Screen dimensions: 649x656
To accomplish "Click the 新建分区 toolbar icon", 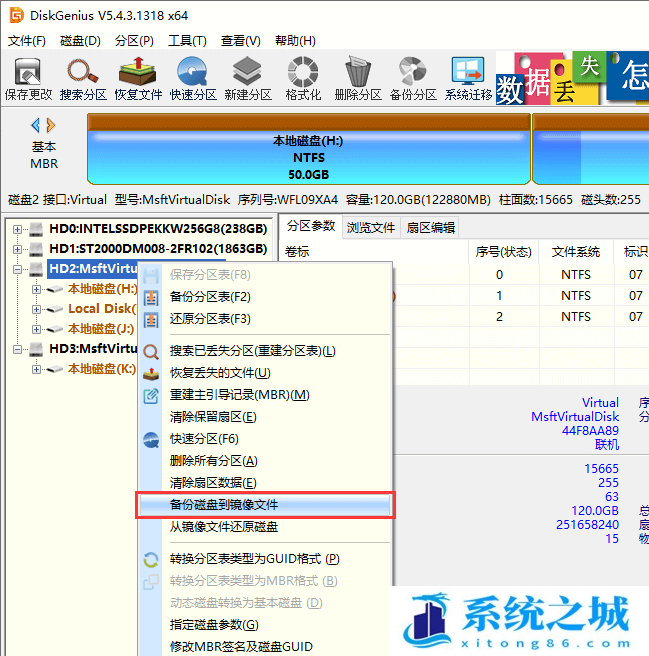I will (247, 72).
